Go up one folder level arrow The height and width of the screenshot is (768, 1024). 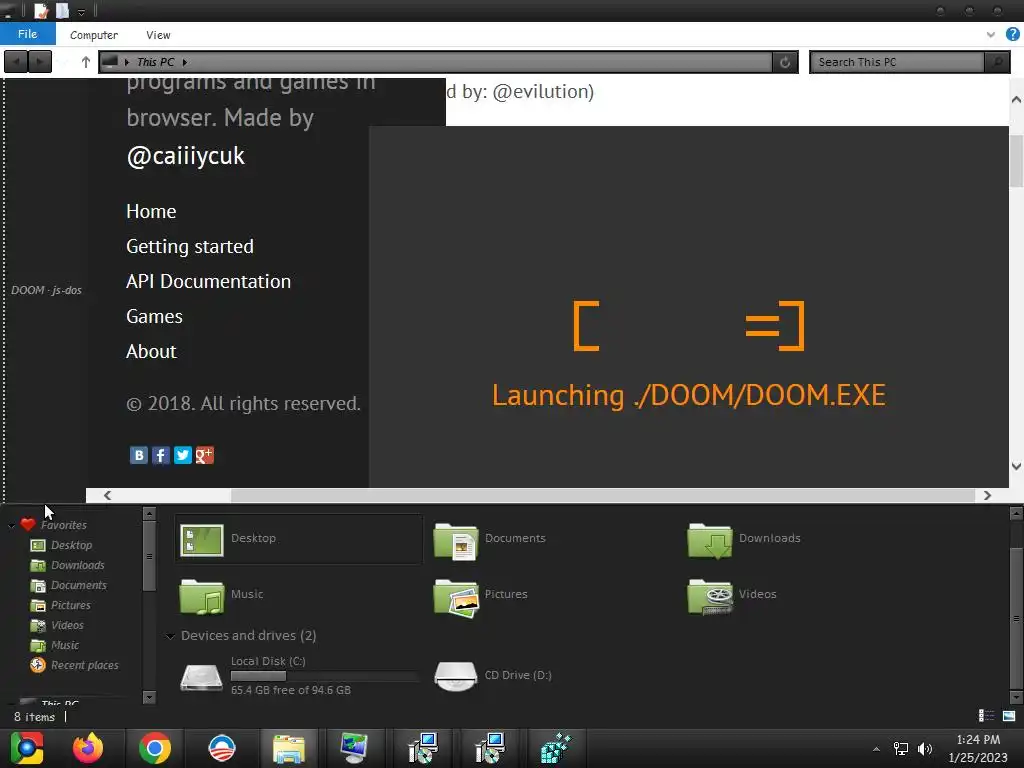(86, 62)
